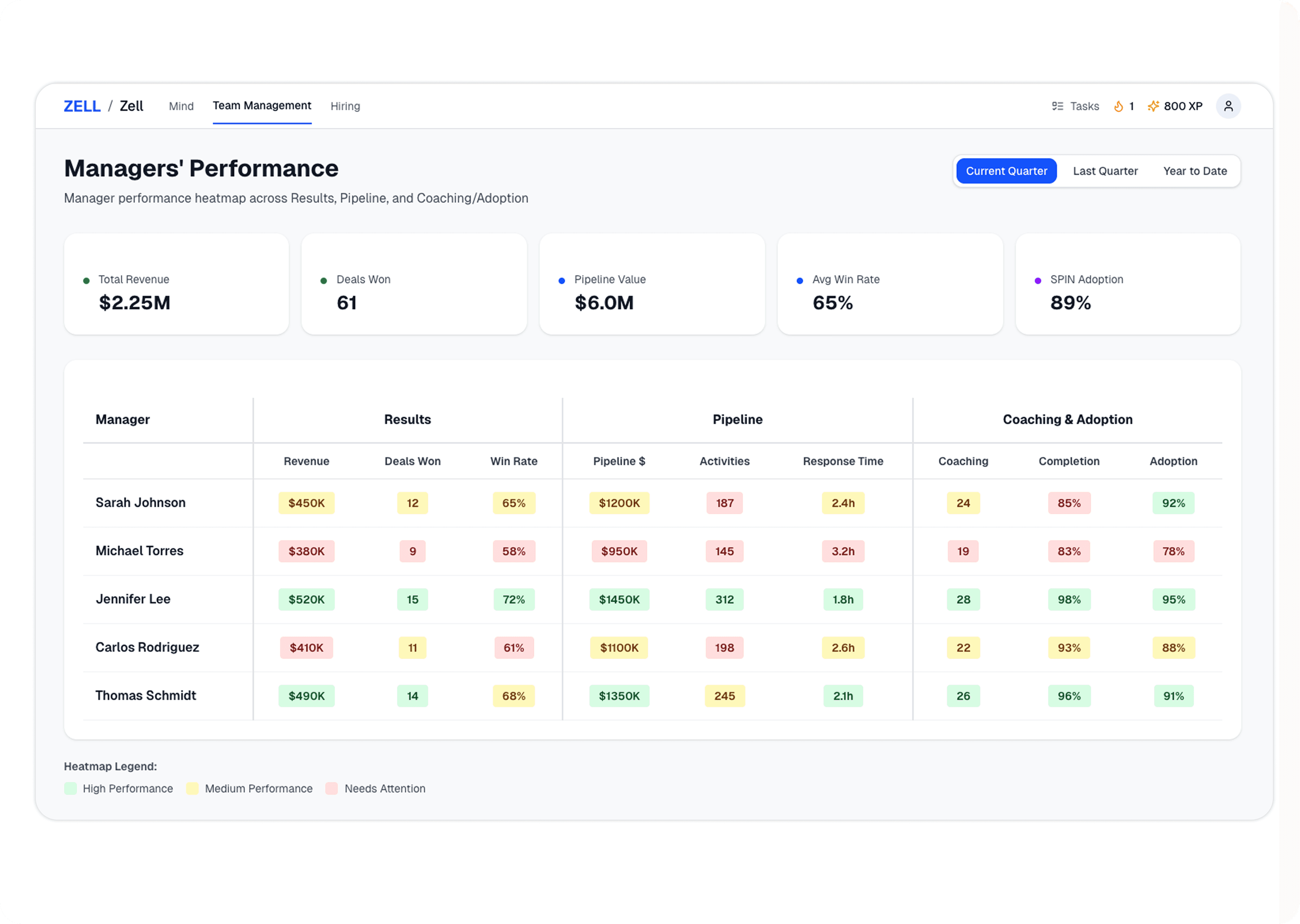The height and width of the screenshot is (924, 1300).
Task: Open the Total Revenue card
Action: coord(177,284)
